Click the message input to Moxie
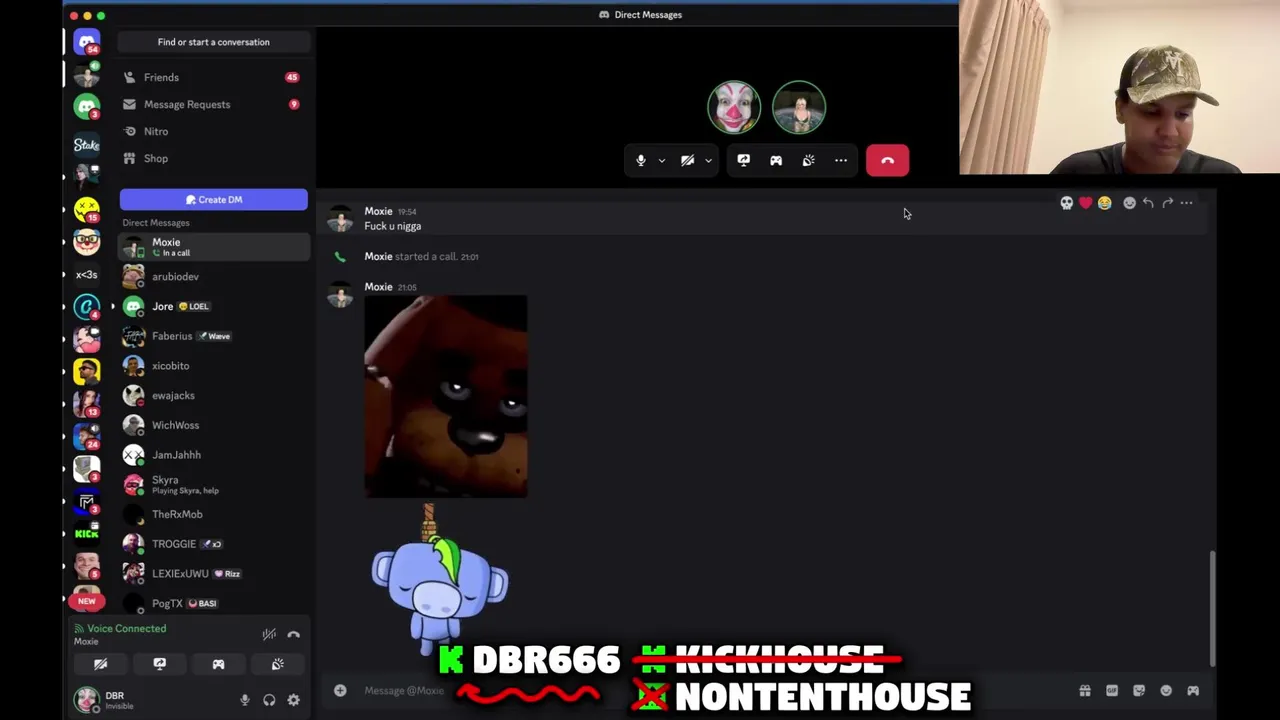Screen dimensions: 1280x720 (x=700, y=690)
